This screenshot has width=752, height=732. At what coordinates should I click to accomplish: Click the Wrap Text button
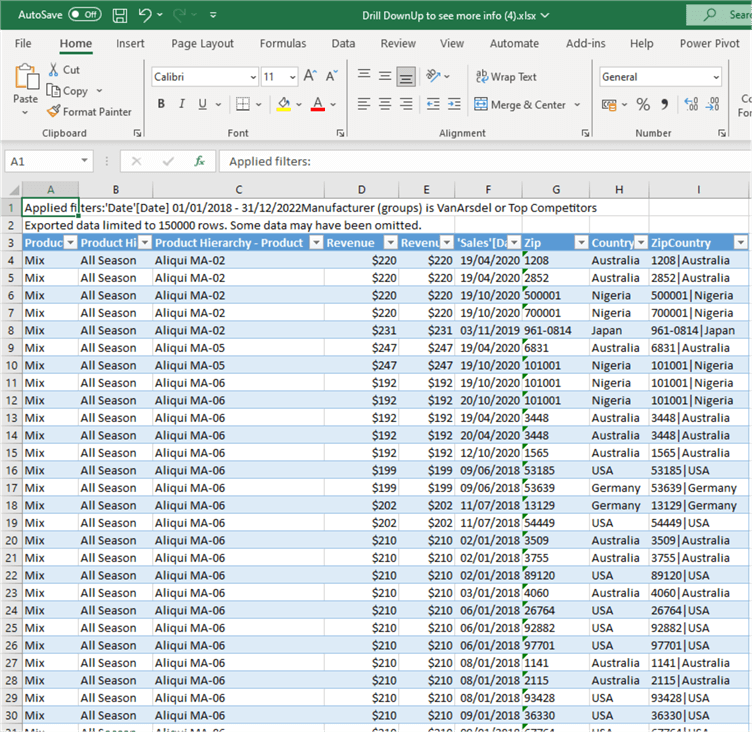[x=506, y=77]
